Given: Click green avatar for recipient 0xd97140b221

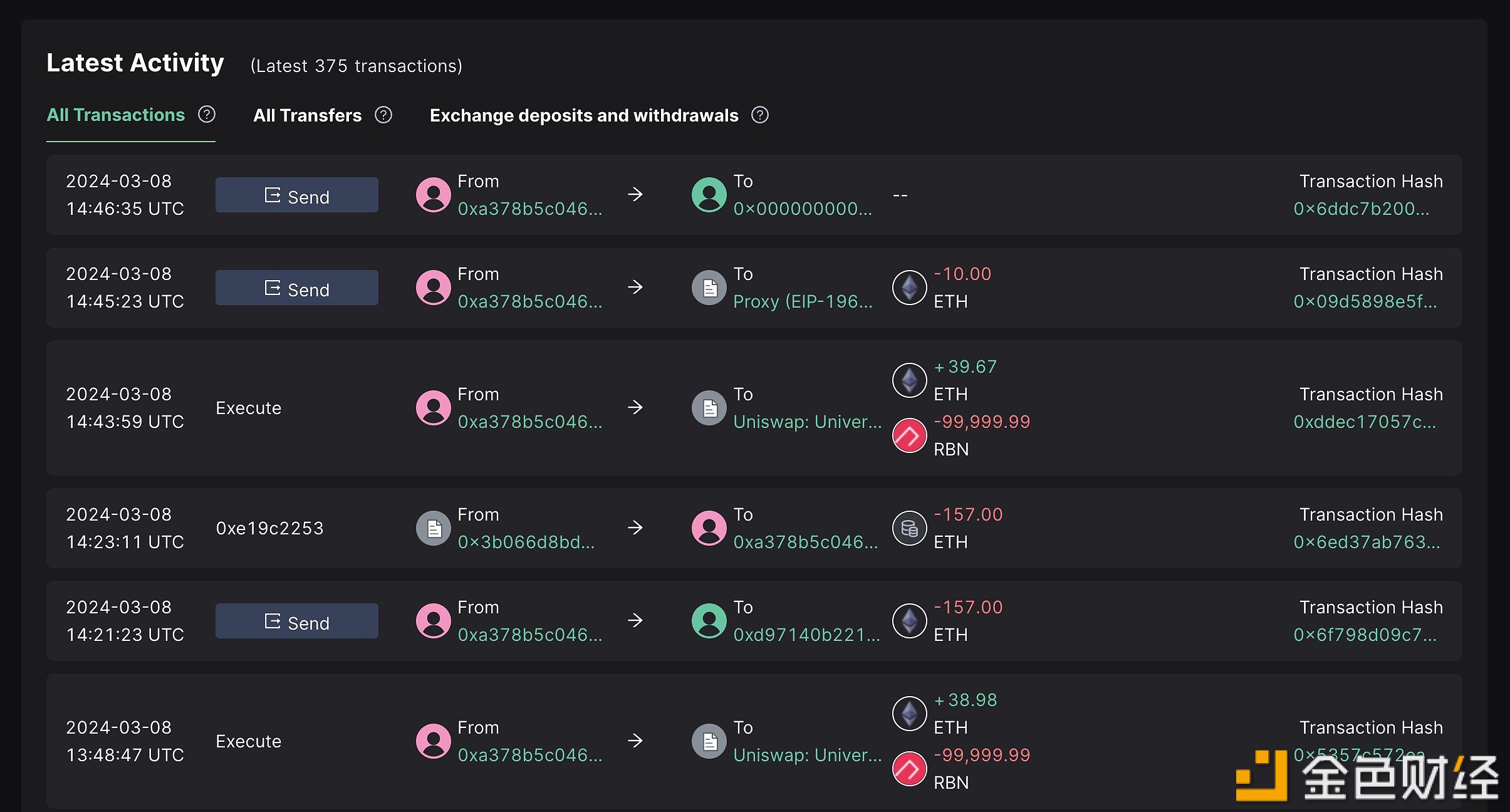Looking at the screenshot, I should pyautogui.click(x=709, y=621).
